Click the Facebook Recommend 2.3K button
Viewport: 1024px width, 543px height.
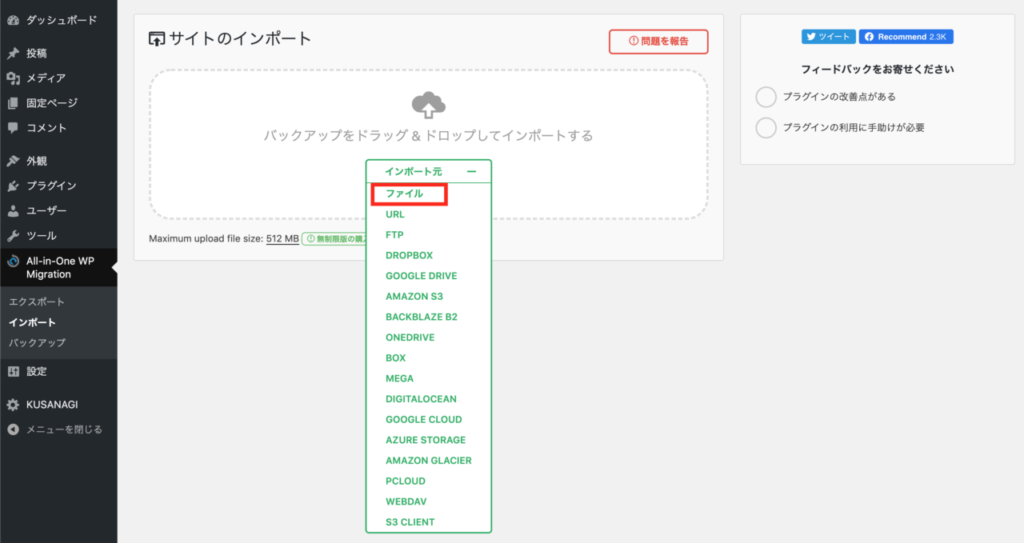click(906, 37)
